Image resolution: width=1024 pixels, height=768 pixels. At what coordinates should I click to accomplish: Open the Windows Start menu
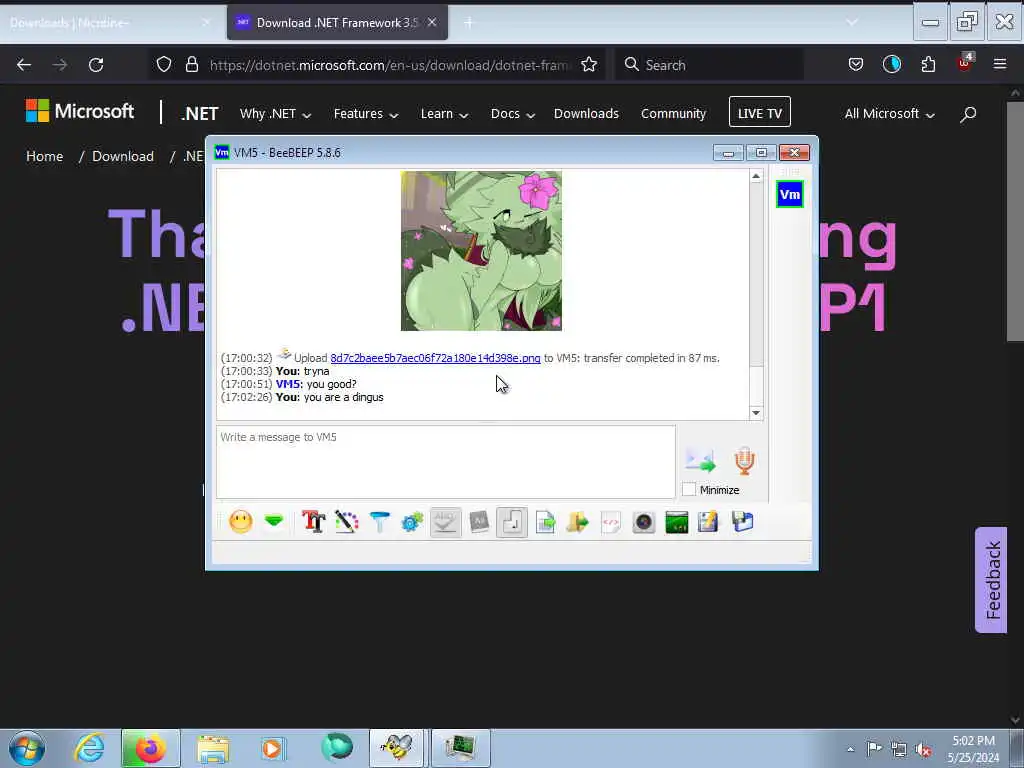tap(27, 748)
